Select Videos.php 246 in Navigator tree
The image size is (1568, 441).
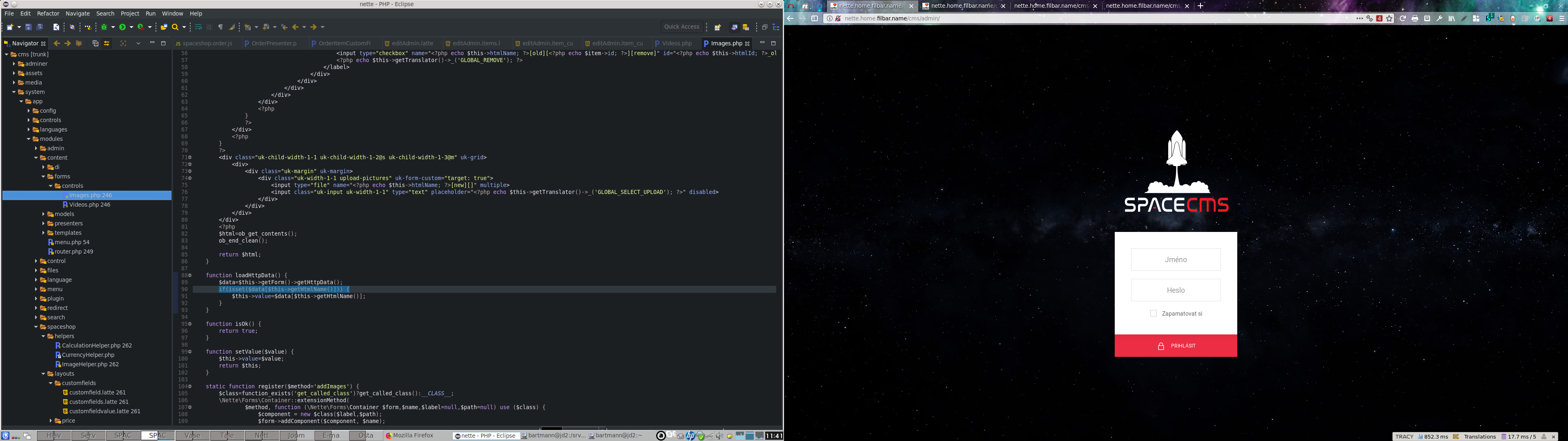[89, 205]
